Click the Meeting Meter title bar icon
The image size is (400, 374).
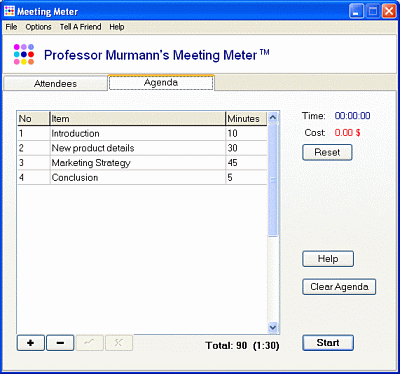point(9,11)
